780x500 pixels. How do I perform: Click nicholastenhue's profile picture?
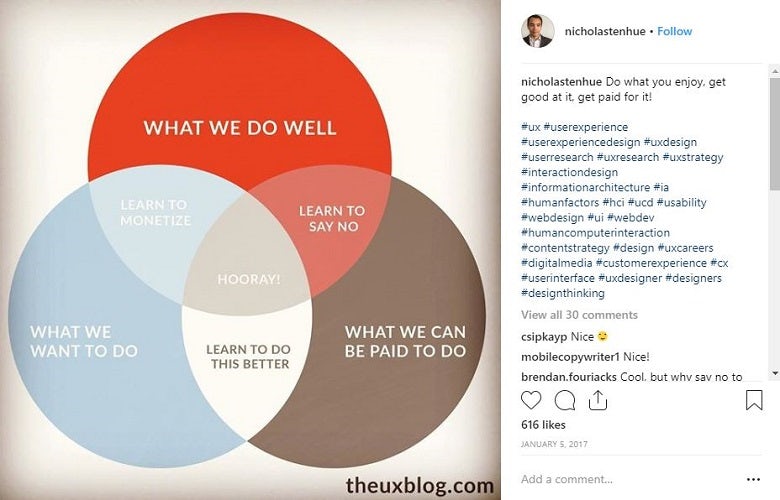click(537, 31)
